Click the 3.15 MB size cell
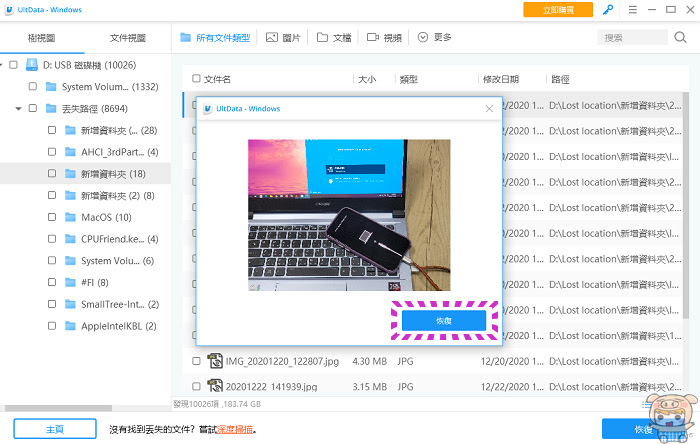 pyautogui.click(x=370, y=386)
